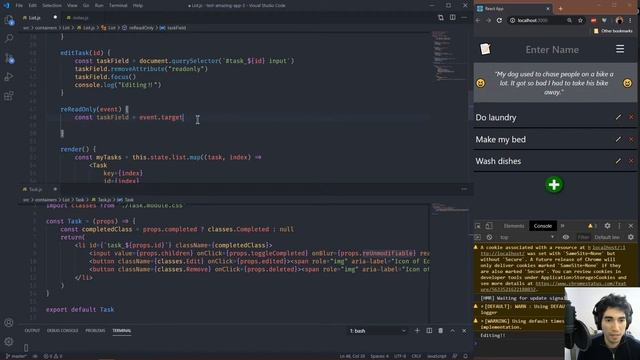Image resolution: width=640 pixels, height=360 pixels.
Task: Add a new terminal with plus icon
Action: [417, 331]
